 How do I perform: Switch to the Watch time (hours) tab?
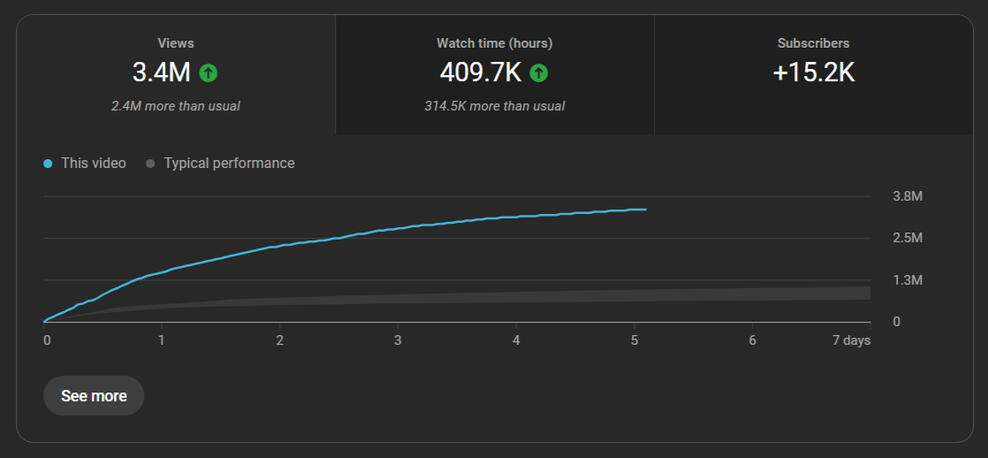click(x=495, y=75)
